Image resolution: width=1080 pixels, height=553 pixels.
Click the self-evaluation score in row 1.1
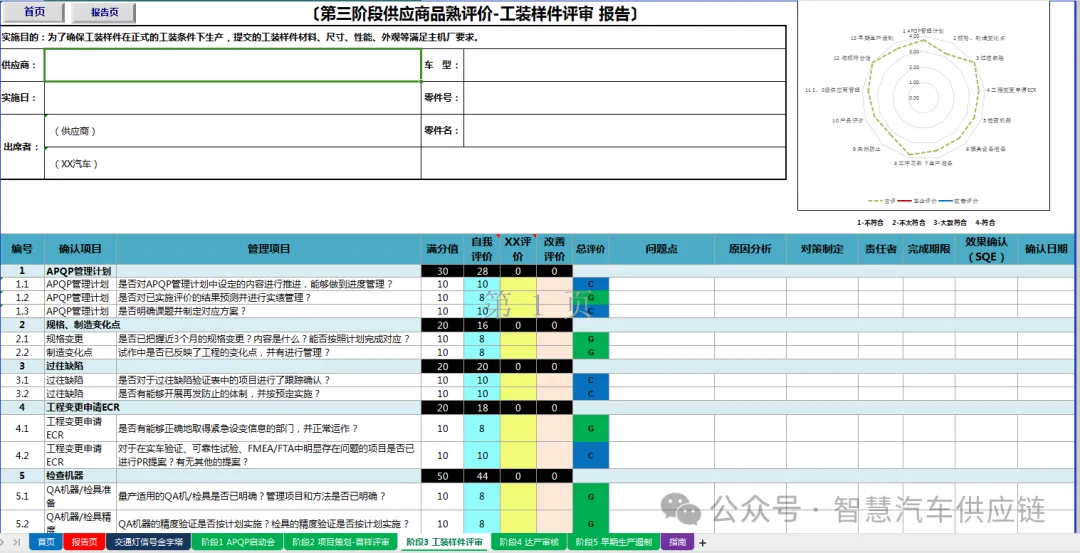coord(482,284)
